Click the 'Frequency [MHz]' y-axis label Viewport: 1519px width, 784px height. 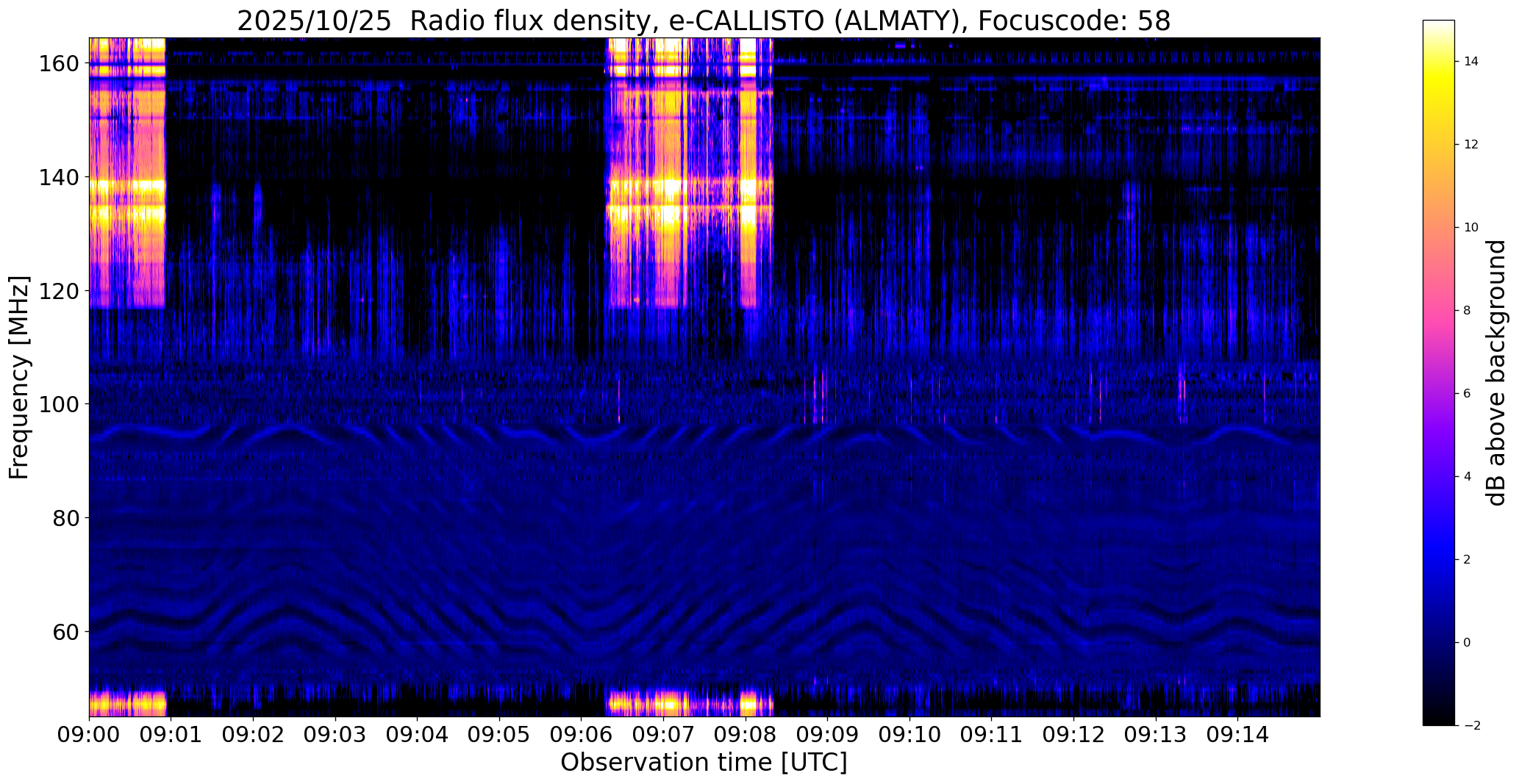pos(19,378)
